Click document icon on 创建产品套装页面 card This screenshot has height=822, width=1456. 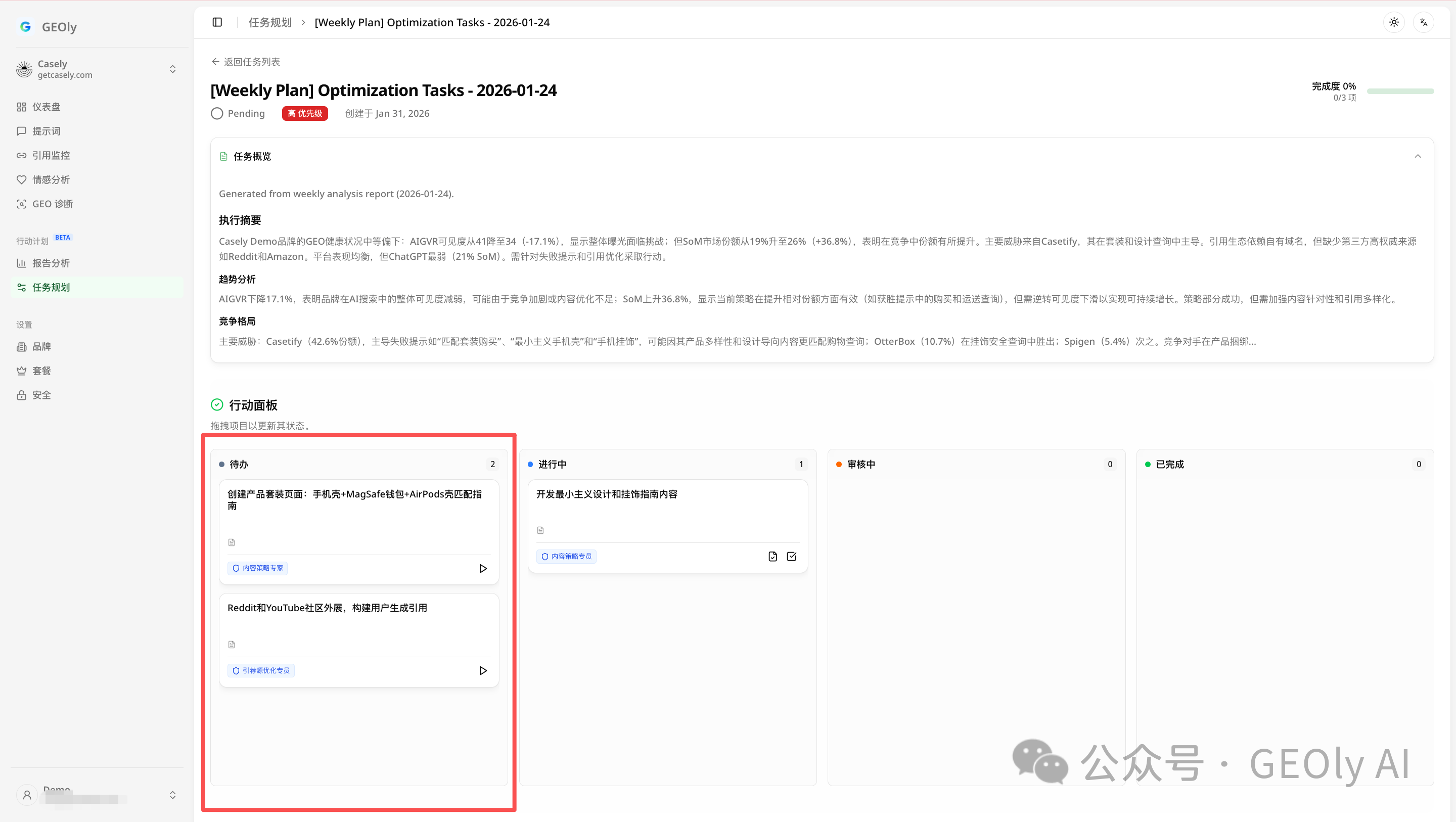click(232, 543)
